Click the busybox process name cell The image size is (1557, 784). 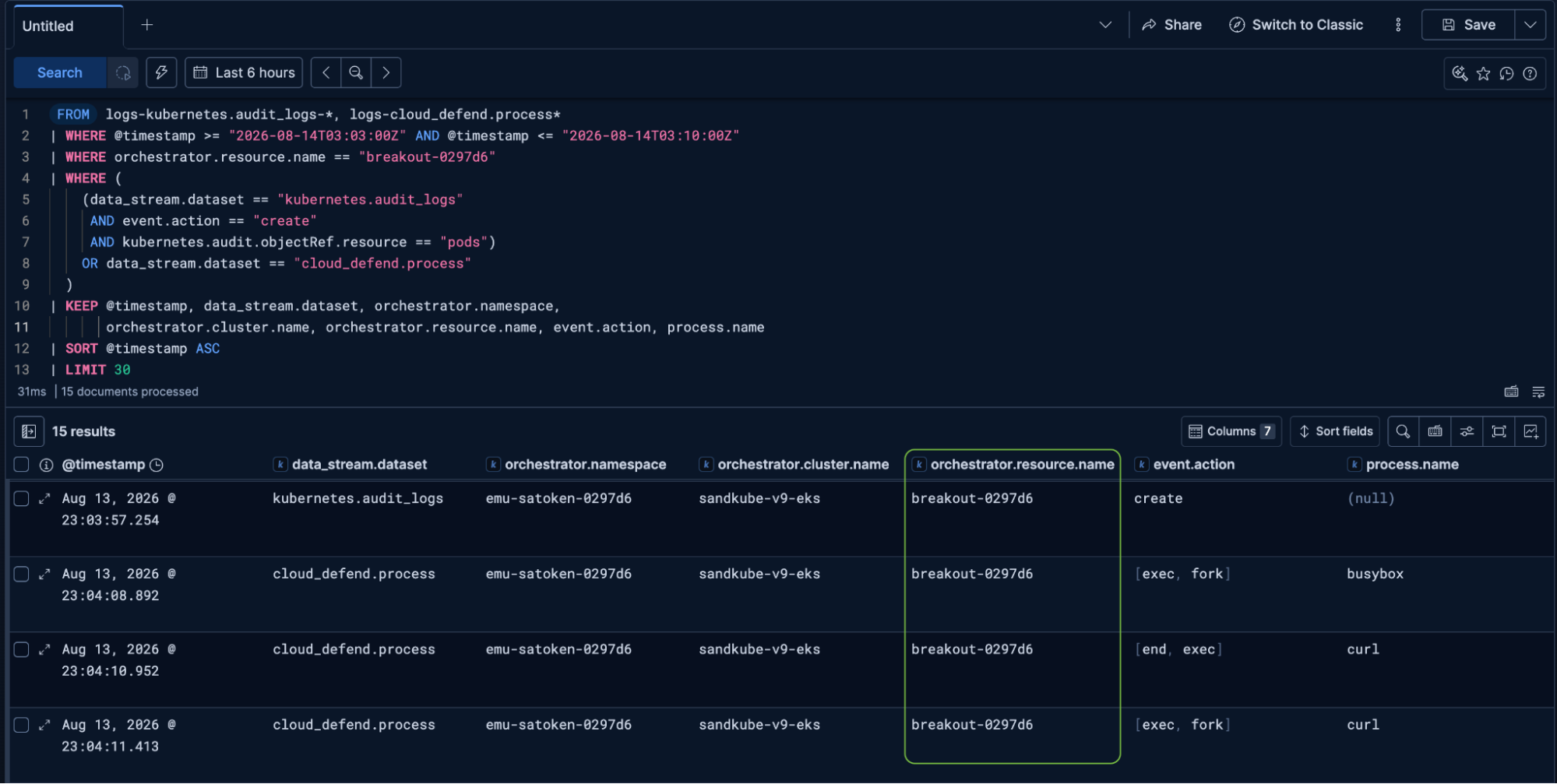pos(1375,574)
